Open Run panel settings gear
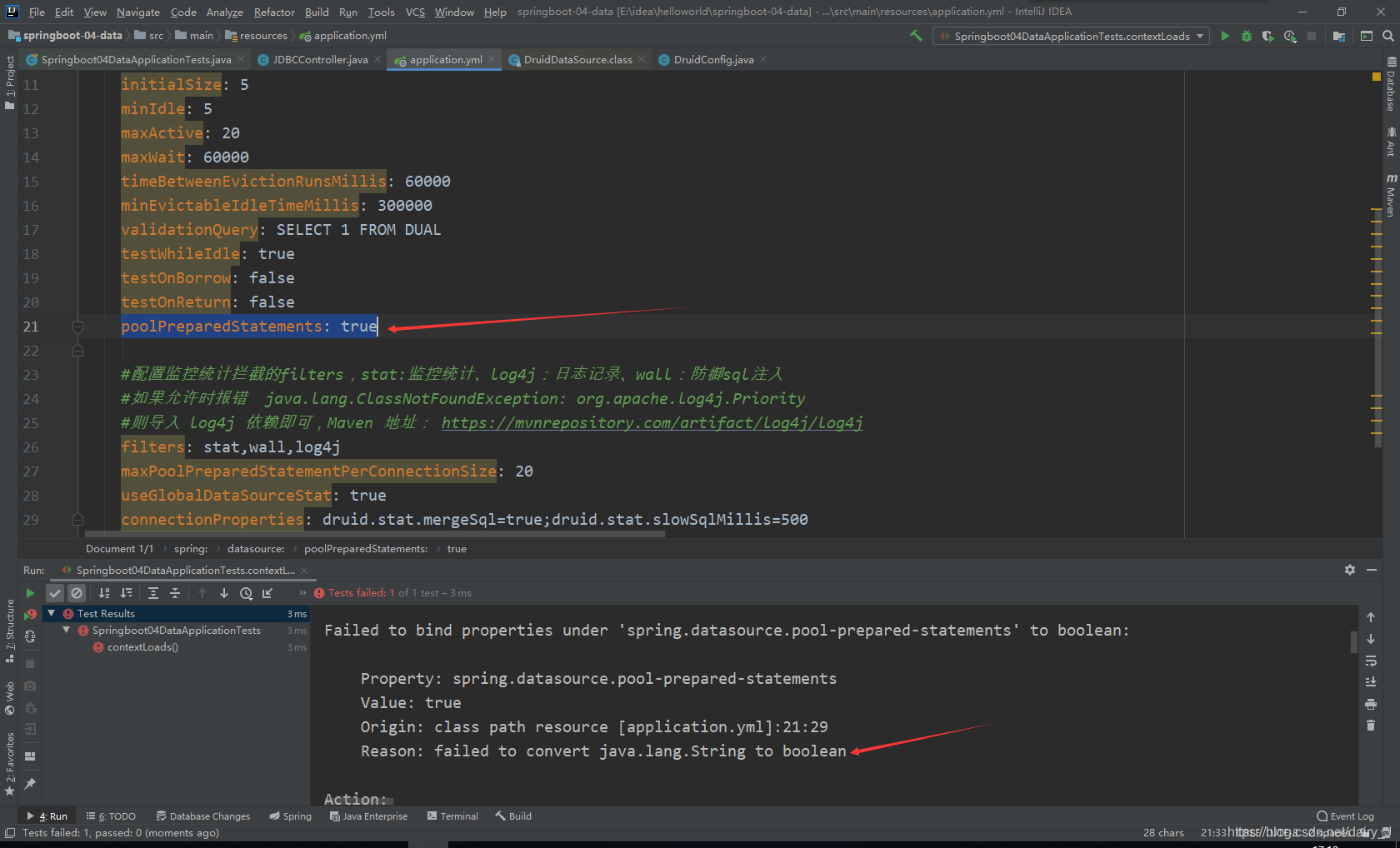Screen dimensions: 1400x848 [1350, 570]
